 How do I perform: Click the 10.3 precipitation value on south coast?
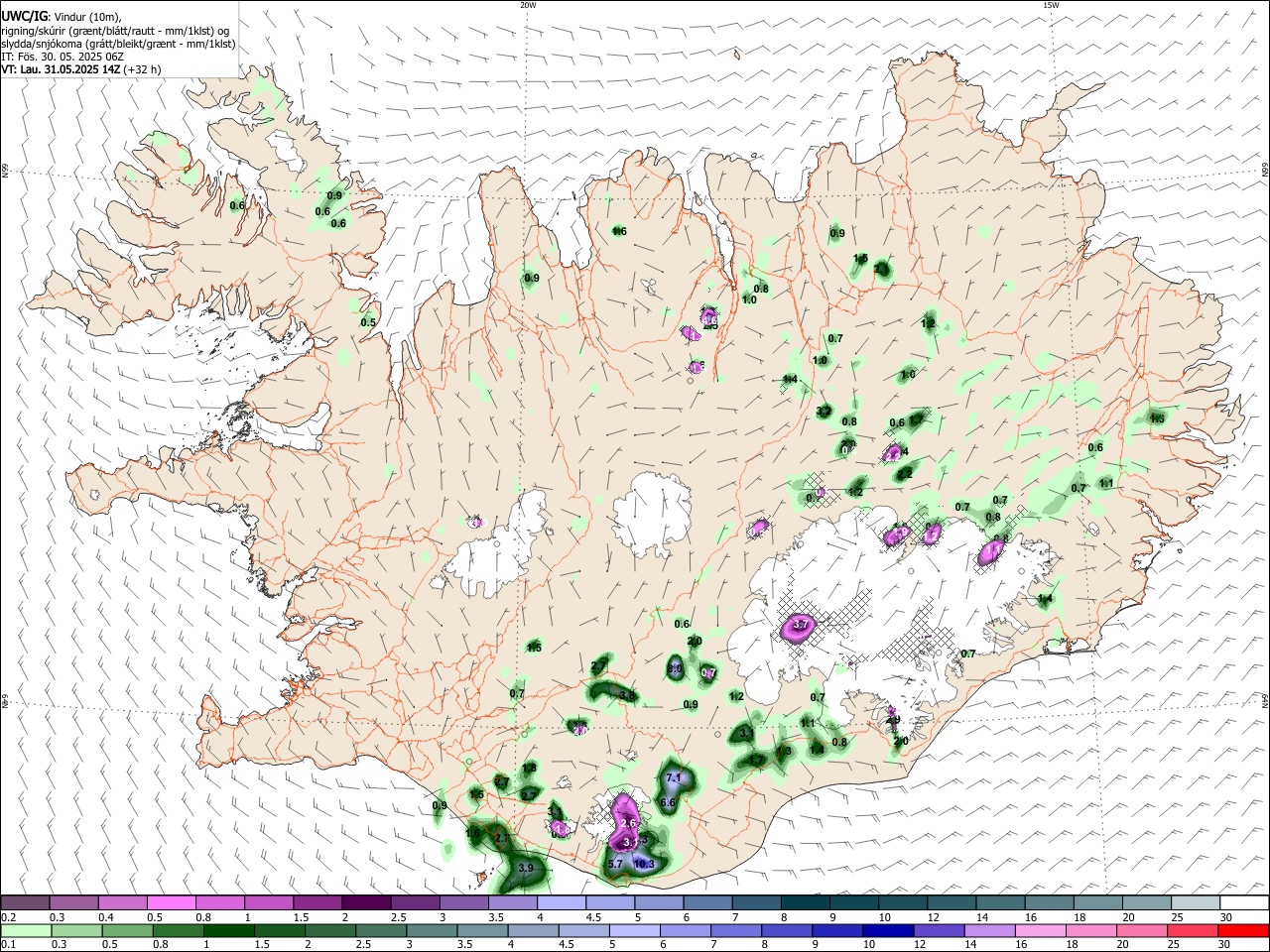[644, 865]
